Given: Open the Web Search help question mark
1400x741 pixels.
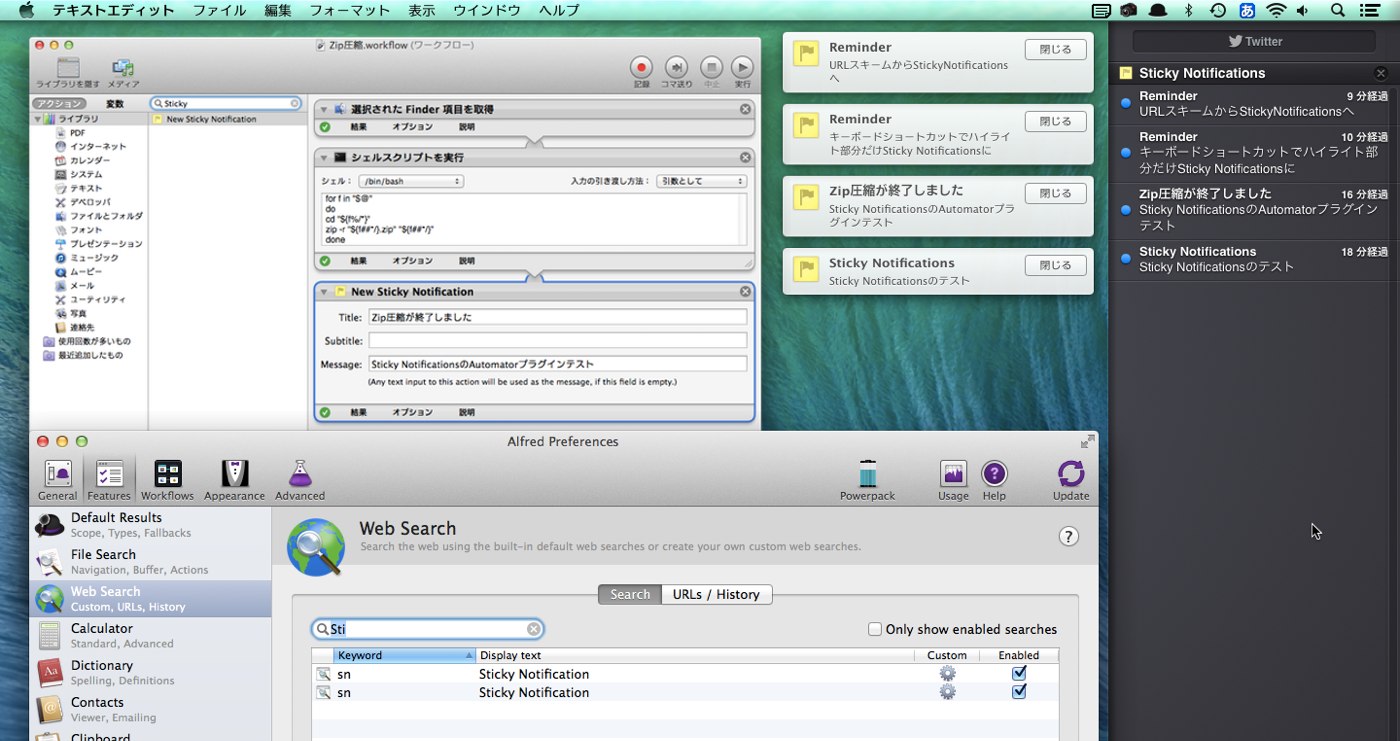Looking at the screenshot, I should click(x=1069, y=537).
